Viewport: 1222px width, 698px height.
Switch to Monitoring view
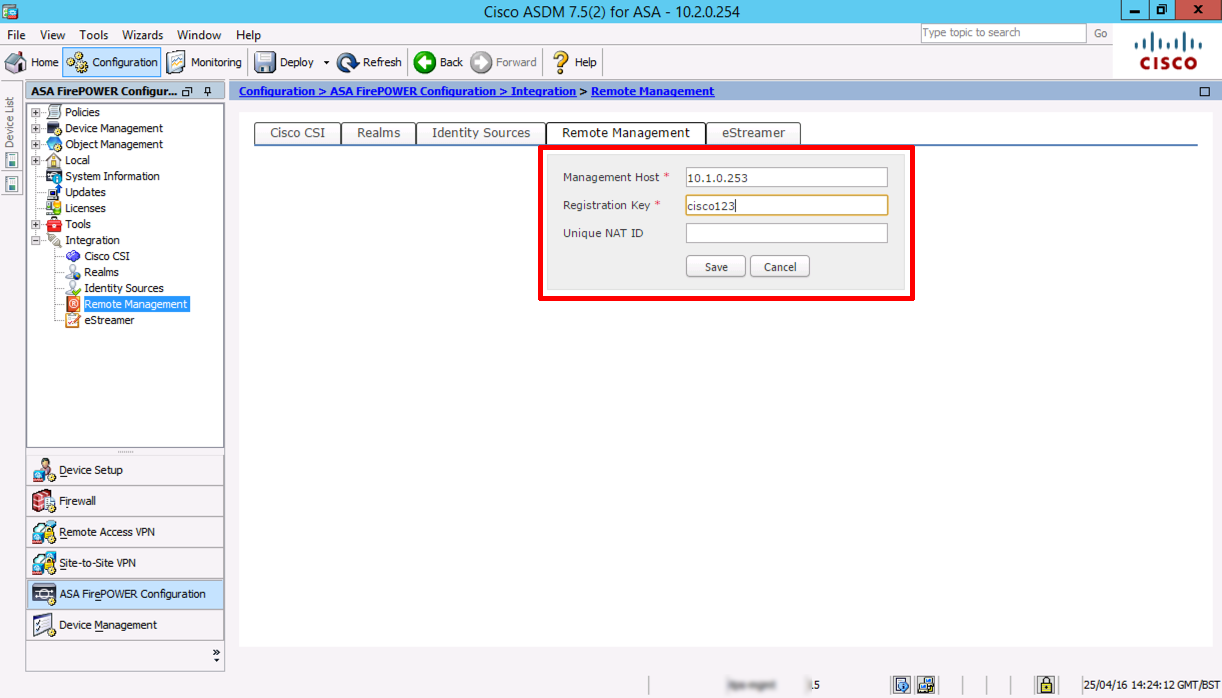point(204,62)
